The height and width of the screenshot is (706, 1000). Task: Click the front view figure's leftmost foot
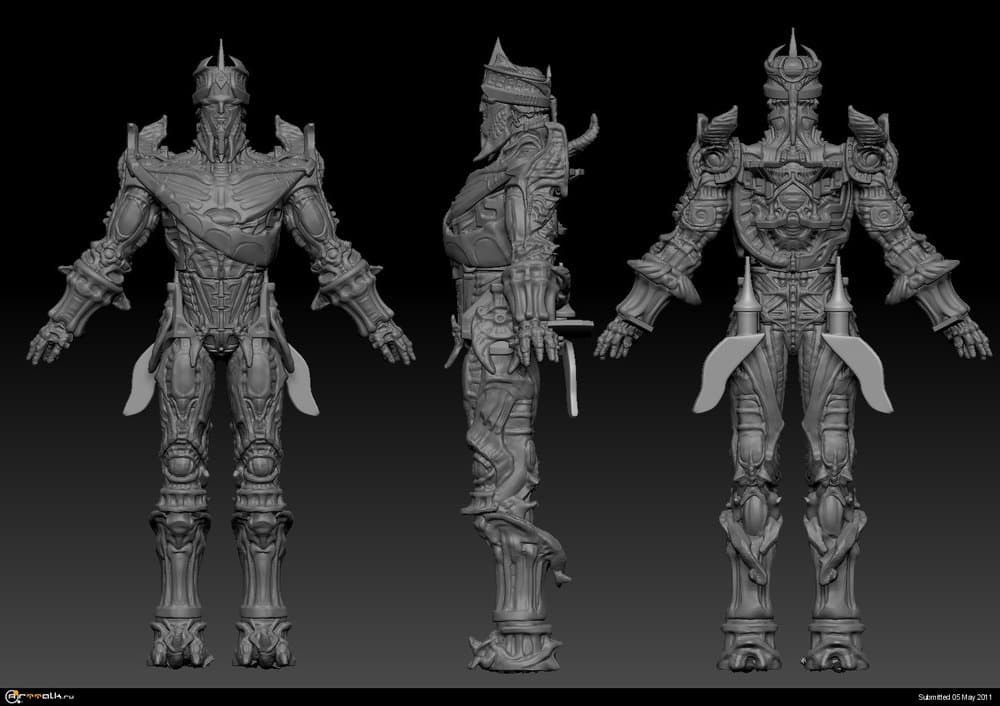pos(180,645)
